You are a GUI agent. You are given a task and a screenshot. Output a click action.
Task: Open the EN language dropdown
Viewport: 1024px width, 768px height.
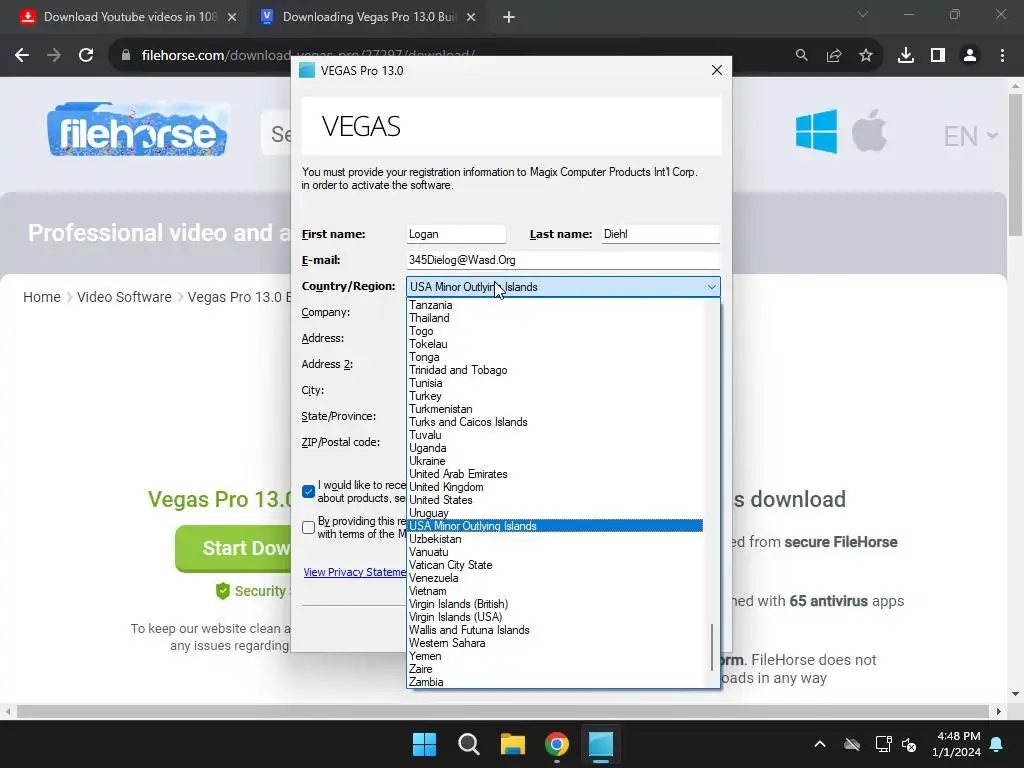[970, 136]
